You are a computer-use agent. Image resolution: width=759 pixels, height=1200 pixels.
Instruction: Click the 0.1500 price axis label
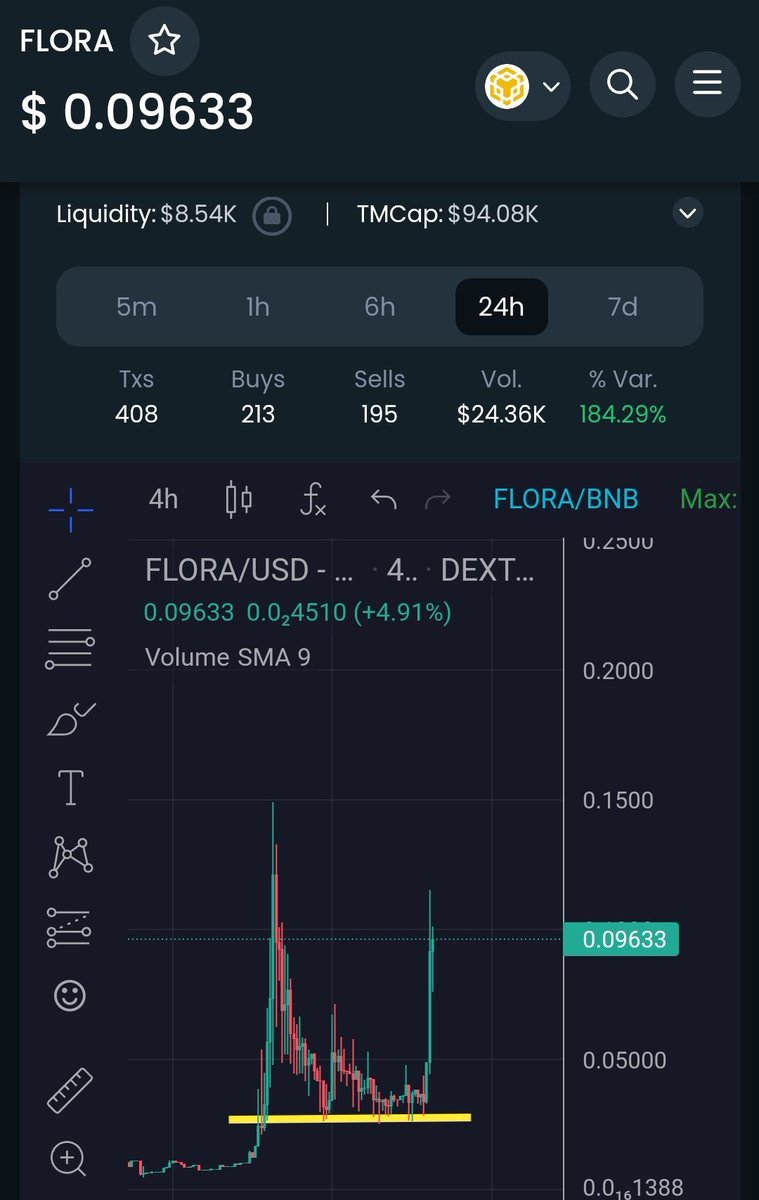(x=618, y=800)
